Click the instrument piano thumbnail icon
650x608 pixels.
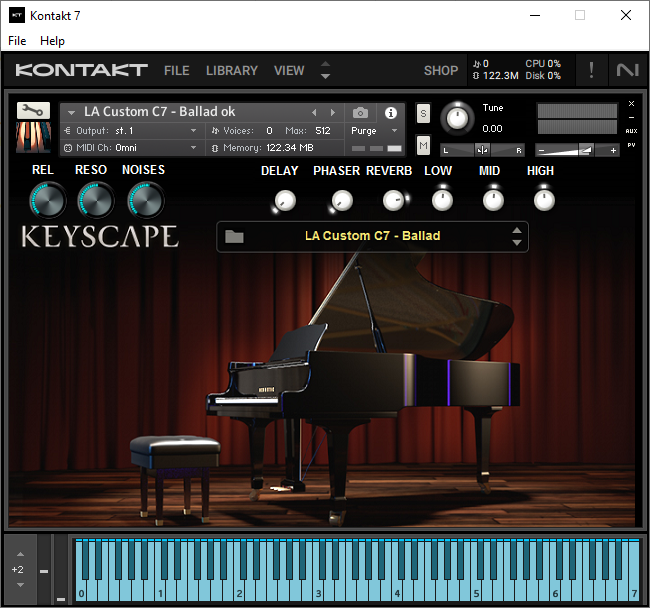tap(33, 137)
